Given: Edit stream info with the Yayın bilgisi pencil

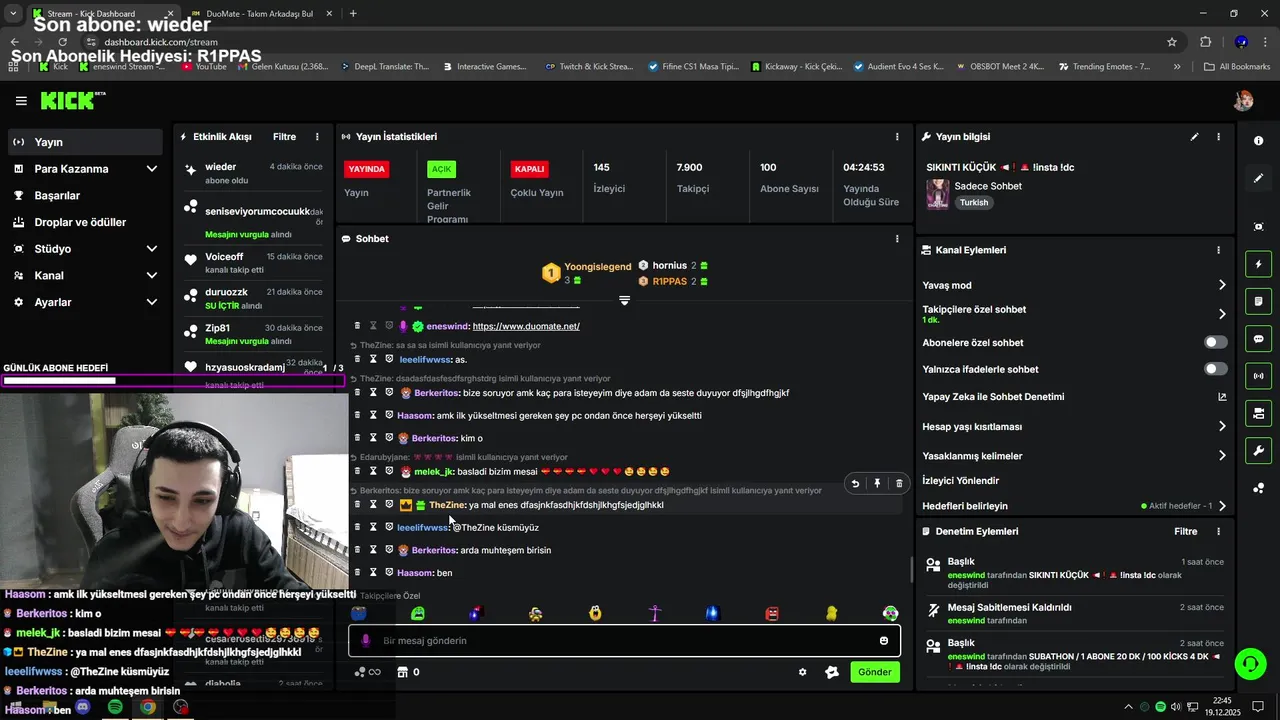Looking at the screenshot, I should pos(1194,137).
